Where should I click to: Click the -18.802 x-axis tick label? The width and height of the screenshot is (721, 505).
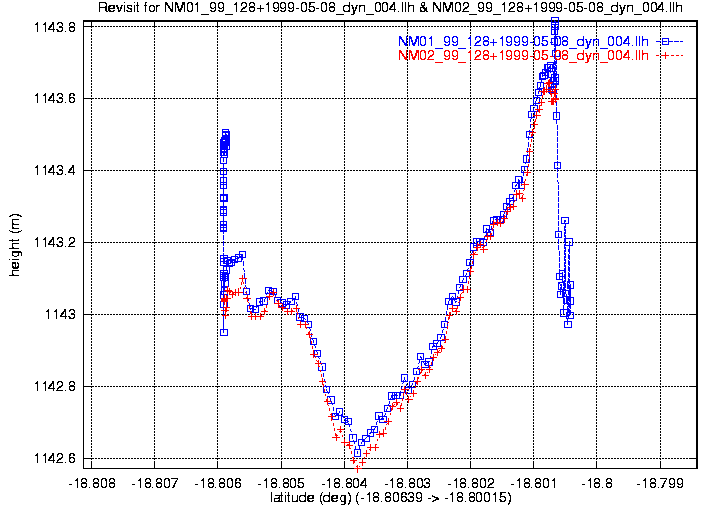coord(471,482)
